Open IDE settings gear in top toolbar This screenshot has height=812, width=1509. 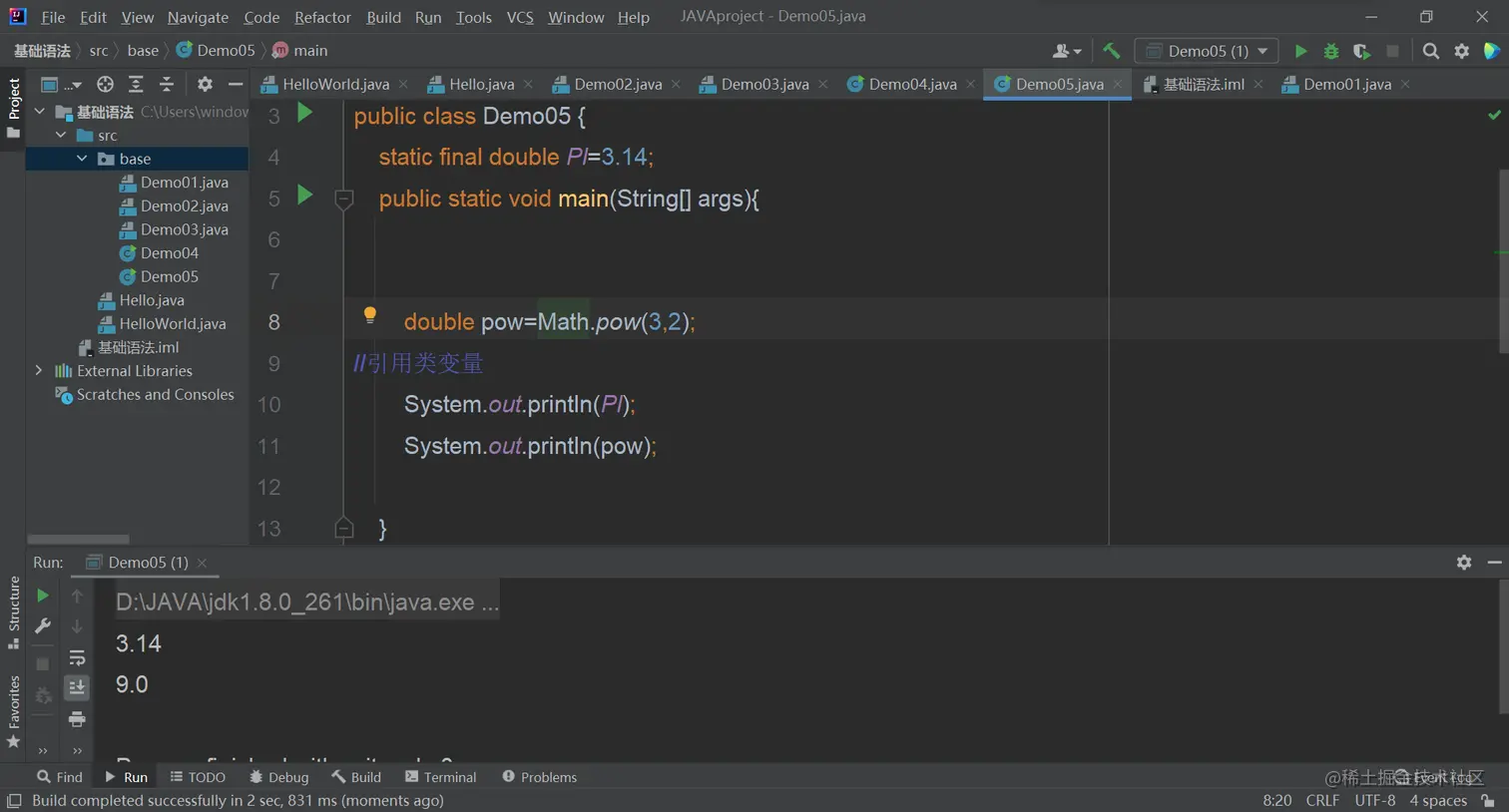(x=1461, y=51)
